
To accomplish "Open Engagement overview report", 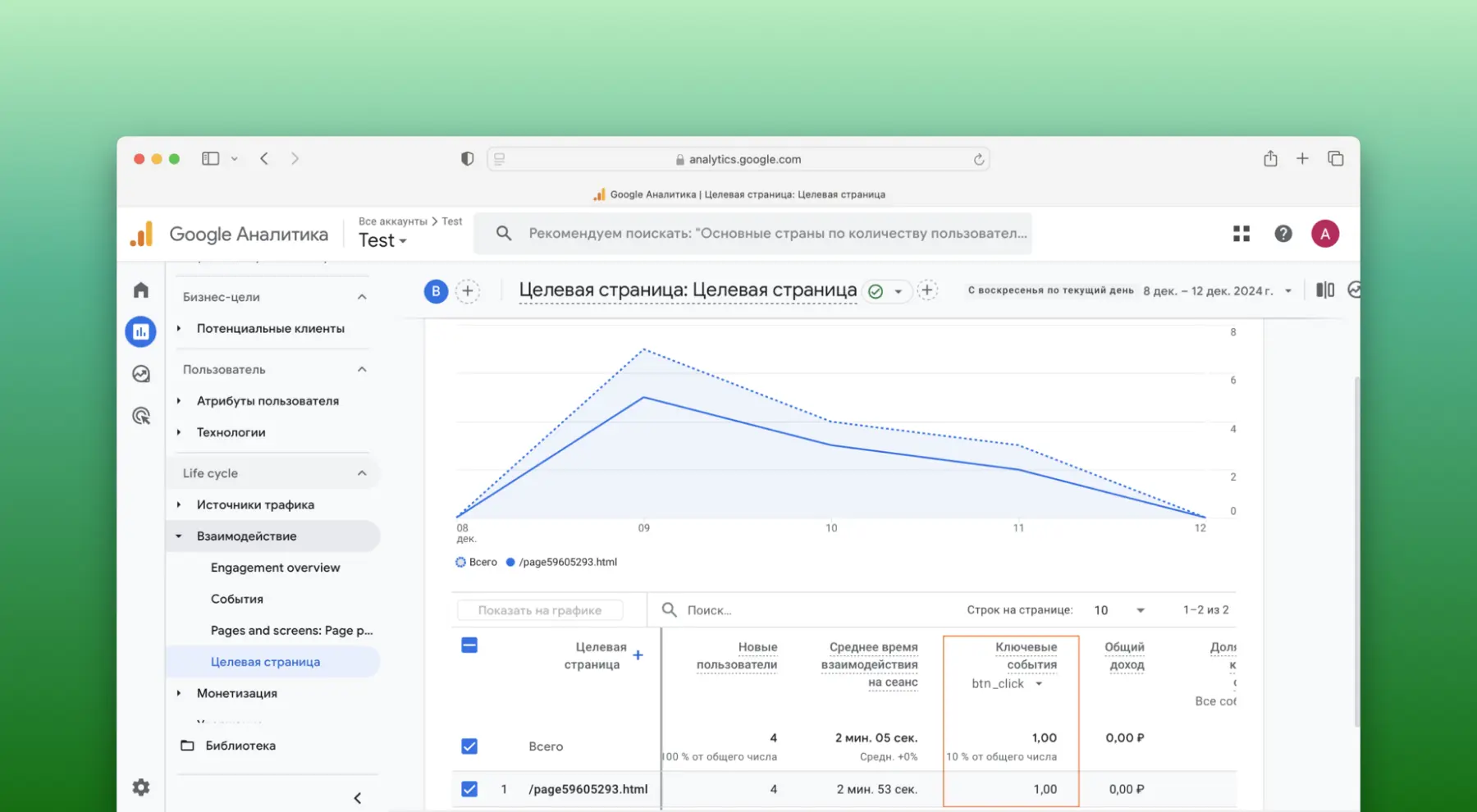I will (x=275, y=568).
